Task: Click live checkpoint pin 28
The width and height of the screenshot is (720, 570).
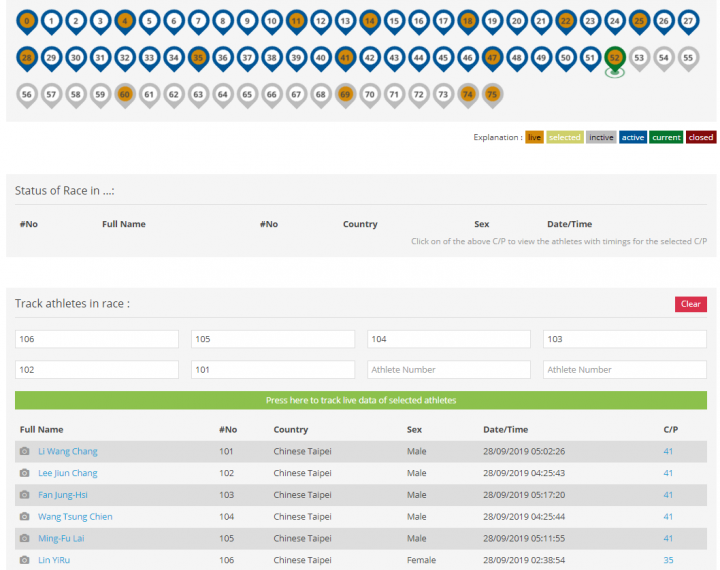Action: (x=27, y=58)
